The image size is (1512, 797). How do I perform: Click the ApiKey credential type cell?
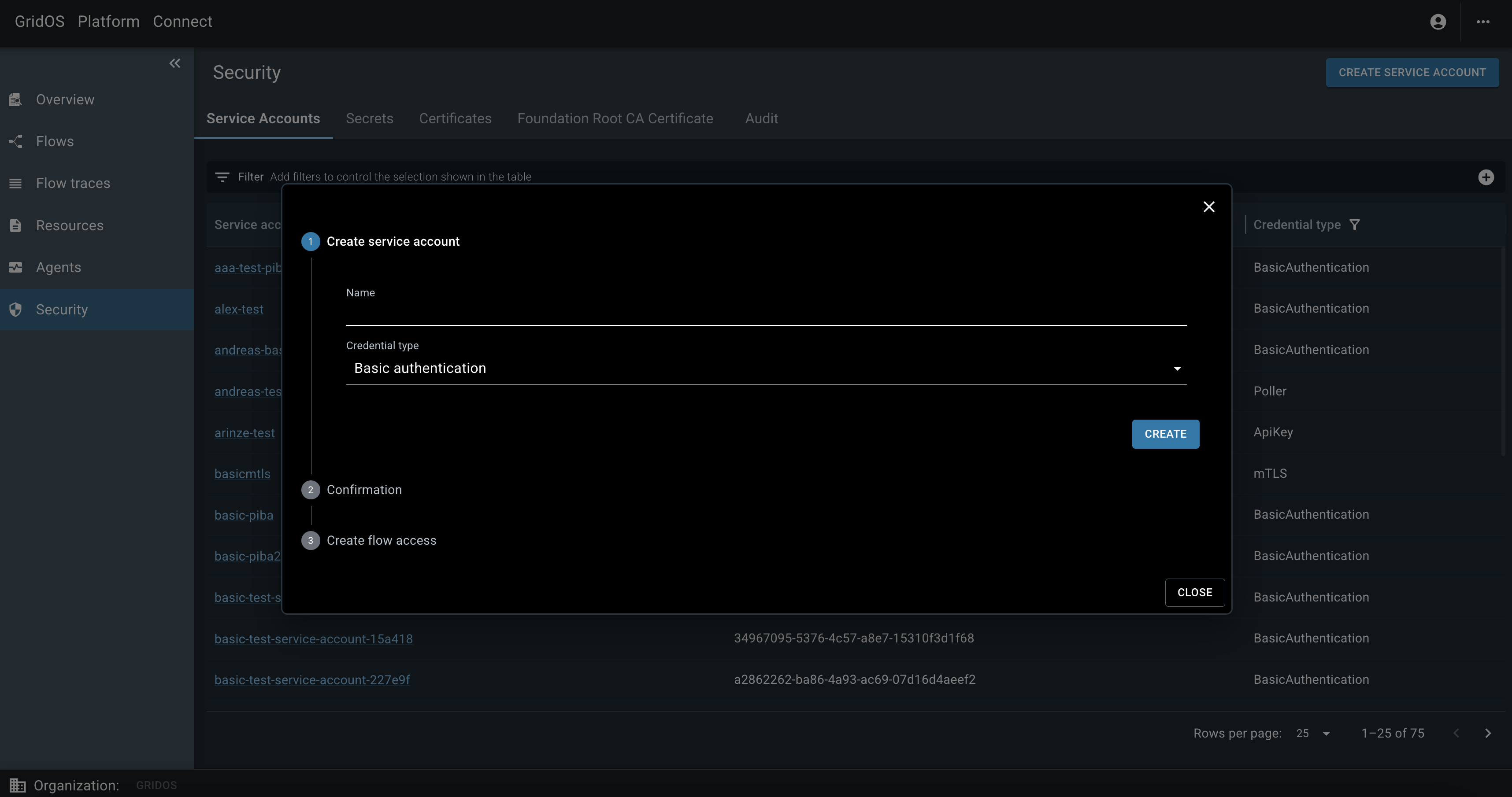point(1273,432)
